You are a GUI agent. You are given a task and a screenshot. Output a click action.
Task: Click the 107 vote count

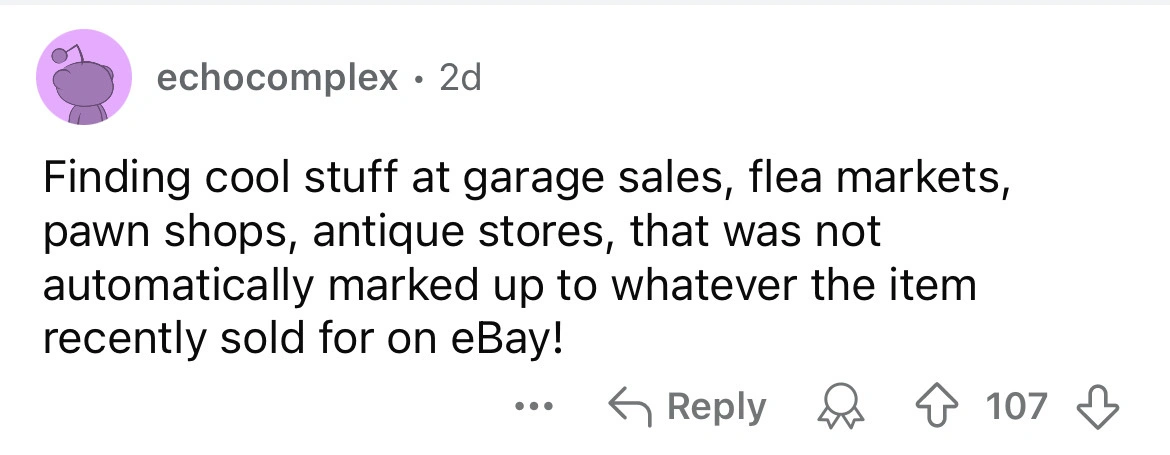coord(1016,407)
